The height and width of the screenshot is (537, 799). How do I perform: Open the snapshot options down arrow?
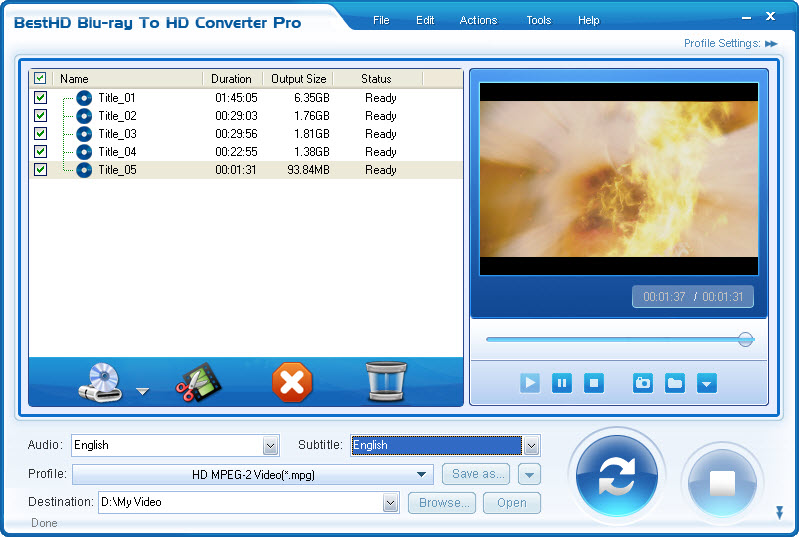click(707, 383)
